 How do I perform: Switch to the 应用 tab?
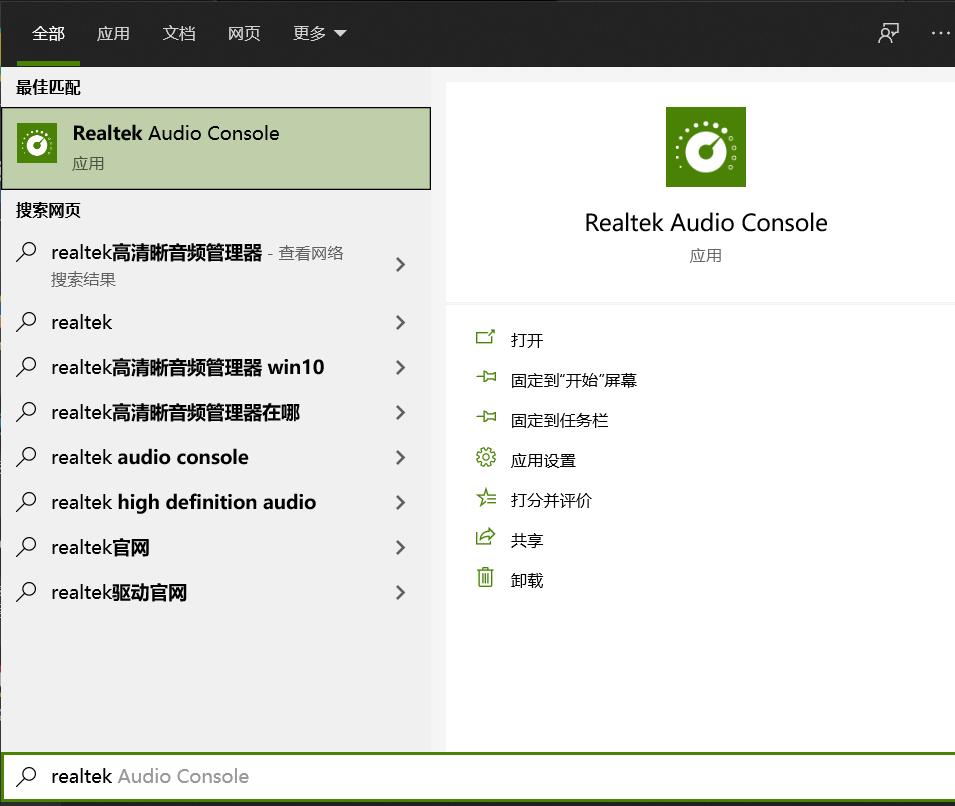coord(114,32)
